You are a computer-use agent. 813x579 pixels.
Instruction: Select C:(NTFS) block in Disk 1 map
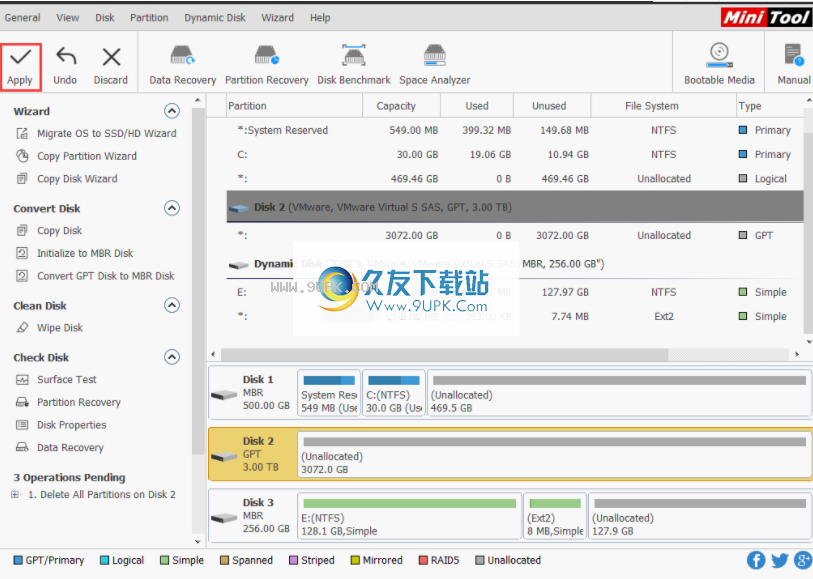[394, 393]
